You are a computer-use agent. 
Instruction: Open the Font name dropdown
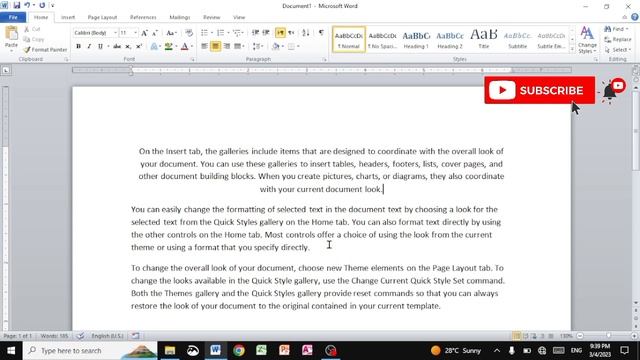coord(115,33)
